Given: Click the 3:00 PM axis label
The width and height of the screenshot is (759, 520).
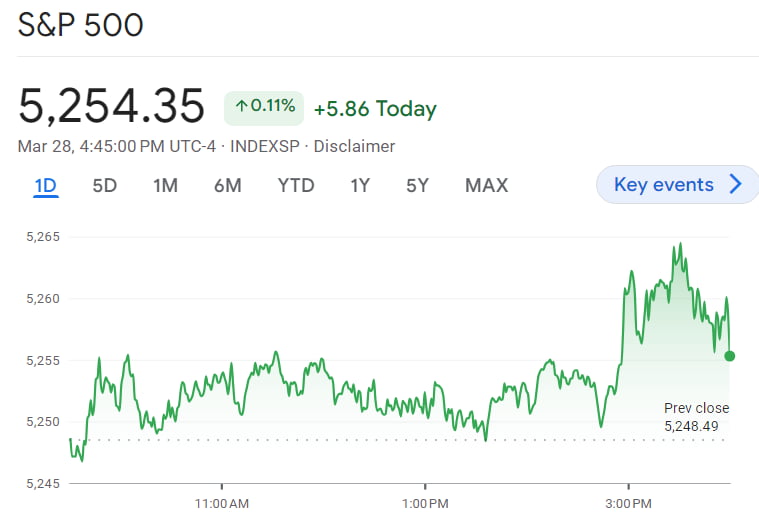Looking at the screenshot, I should pyautogui.click(x=628, y=504).
